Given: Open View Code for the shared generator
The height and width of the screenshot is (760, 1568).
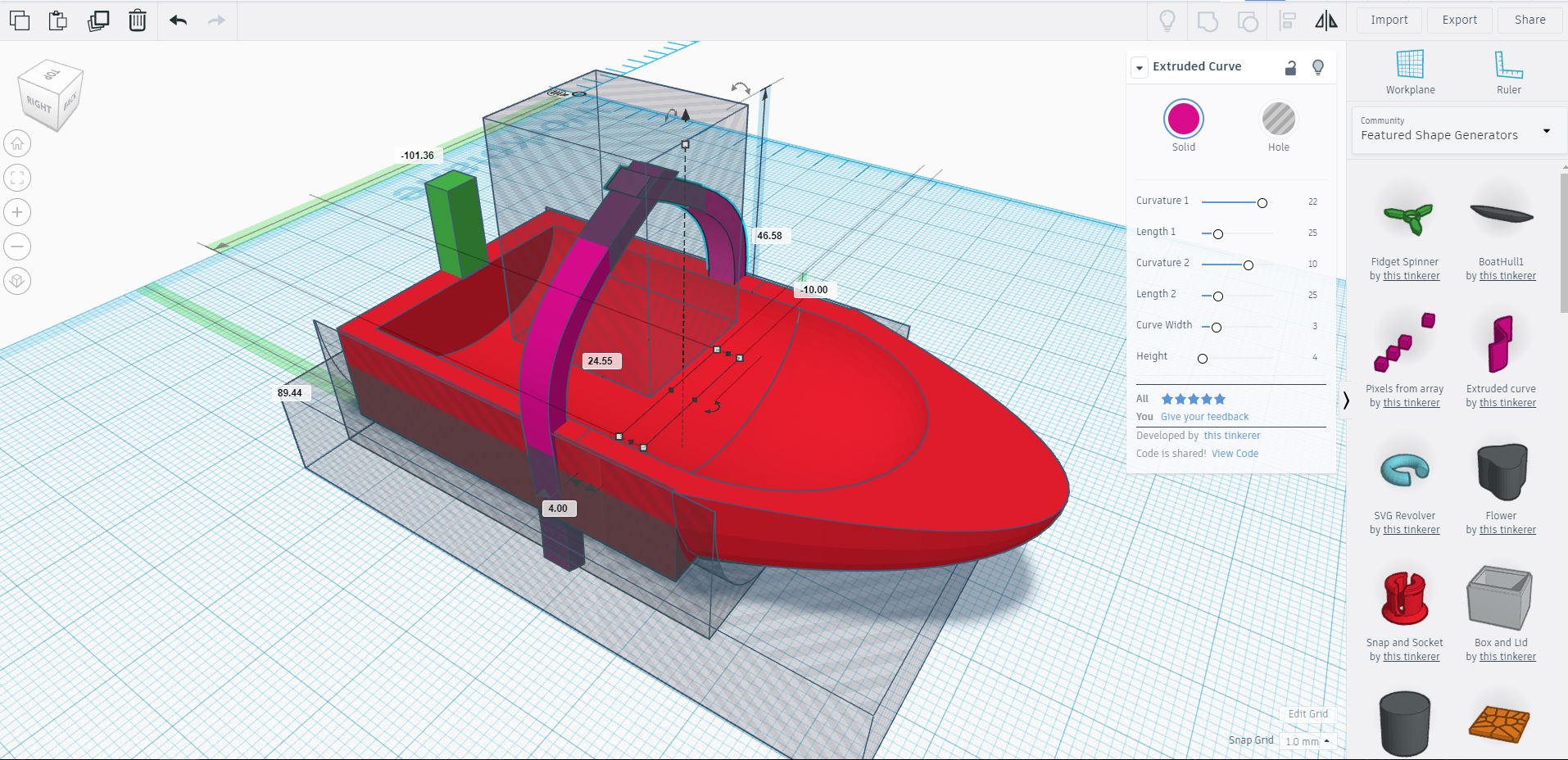Looking at the screenshot, I should coord(1235,453).
